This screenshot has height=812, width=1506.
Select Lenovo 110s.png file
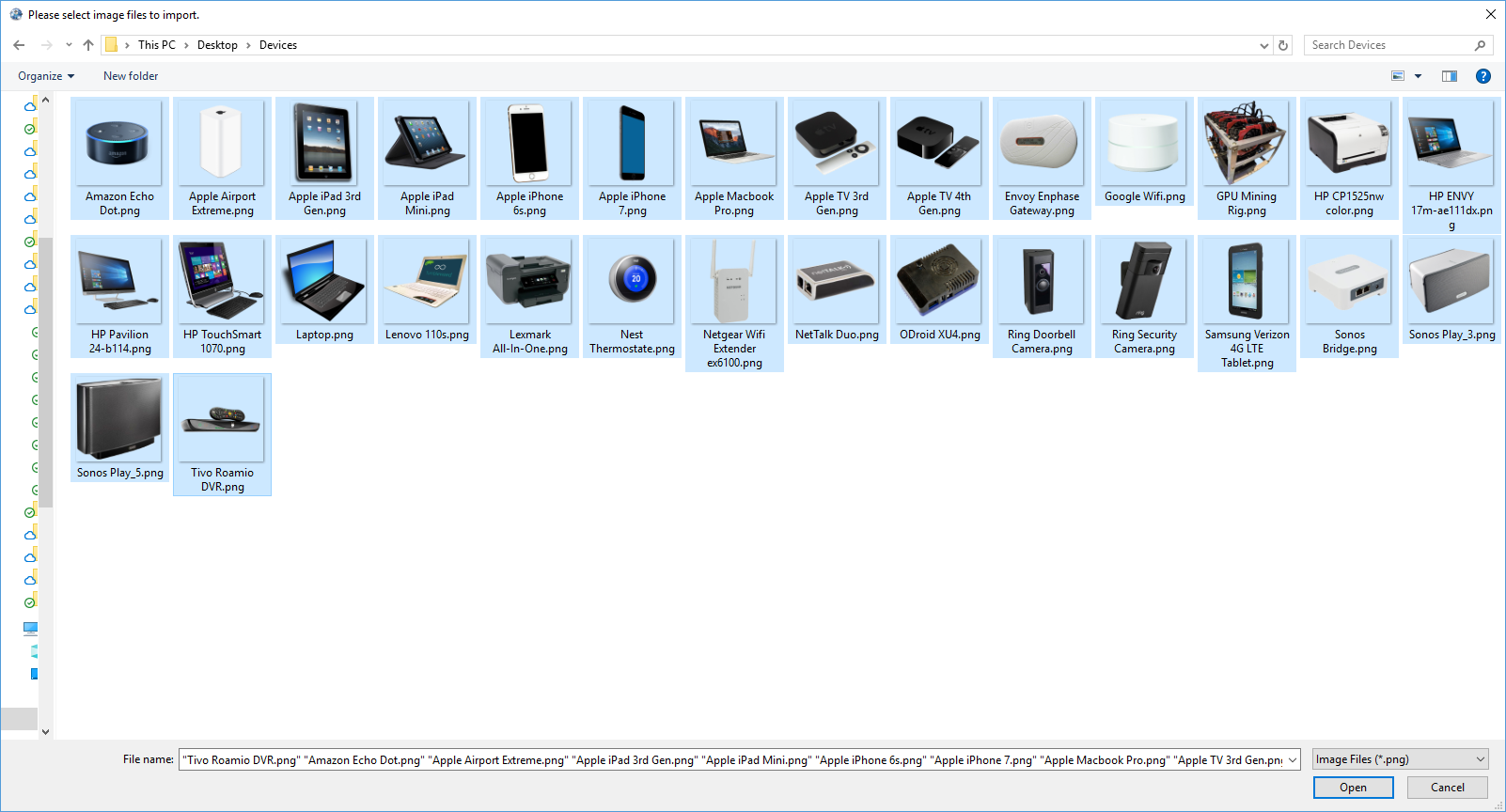coord(427,289)
